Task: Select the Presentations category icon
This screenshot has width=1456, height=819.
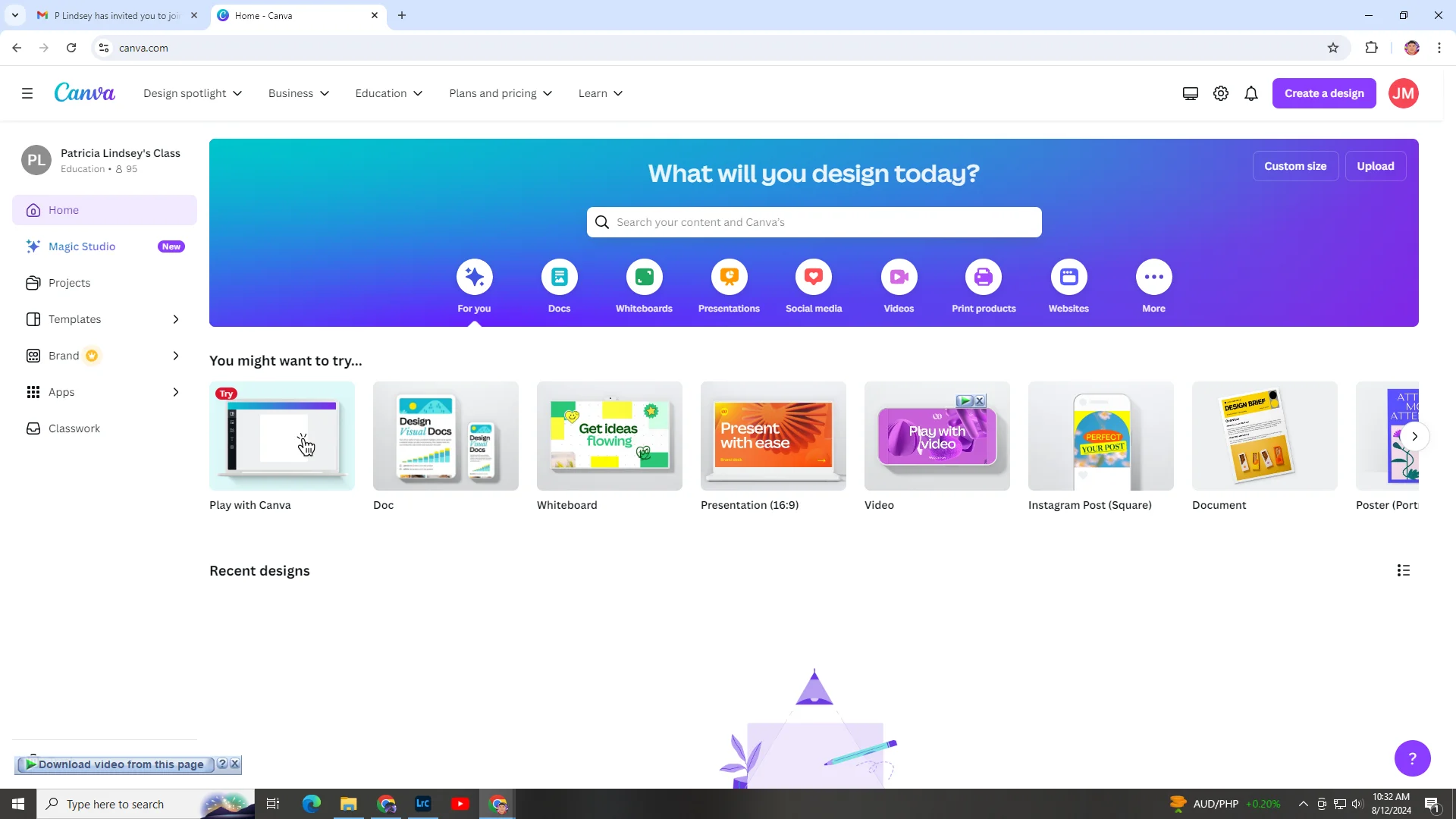Action: click(x=730, y=277)
